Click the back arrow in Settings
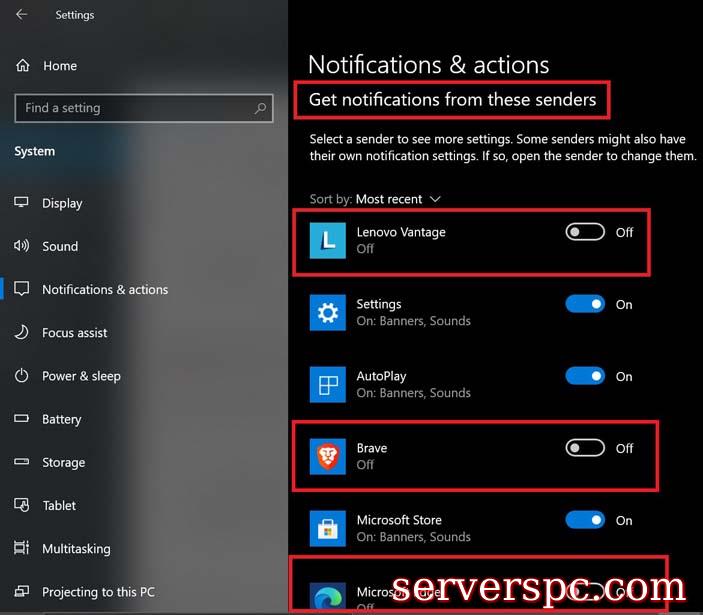 coord(22,15)
